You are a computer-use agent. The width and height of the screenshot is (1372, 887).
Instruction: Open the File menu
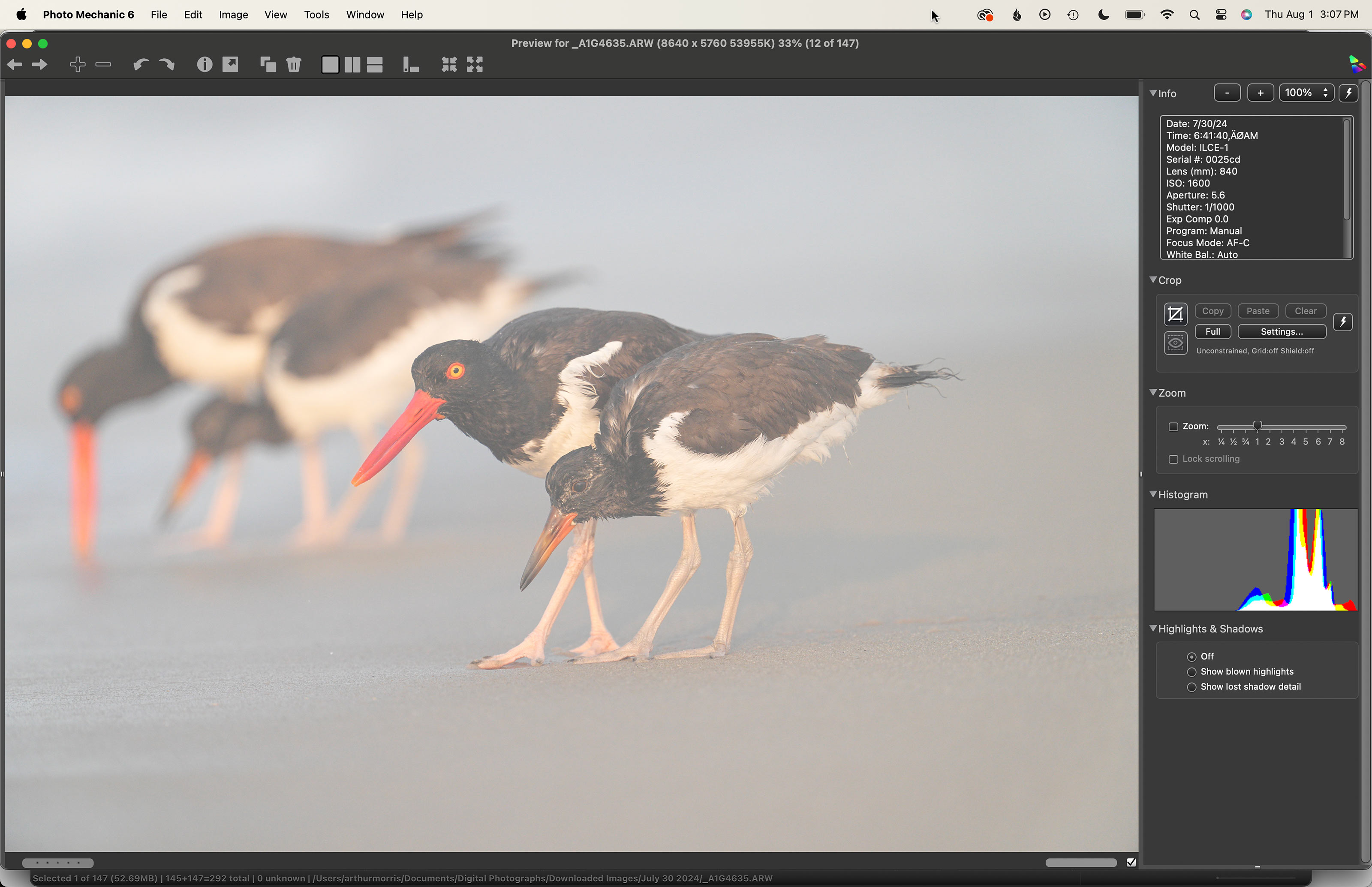(x=159, y=15)
